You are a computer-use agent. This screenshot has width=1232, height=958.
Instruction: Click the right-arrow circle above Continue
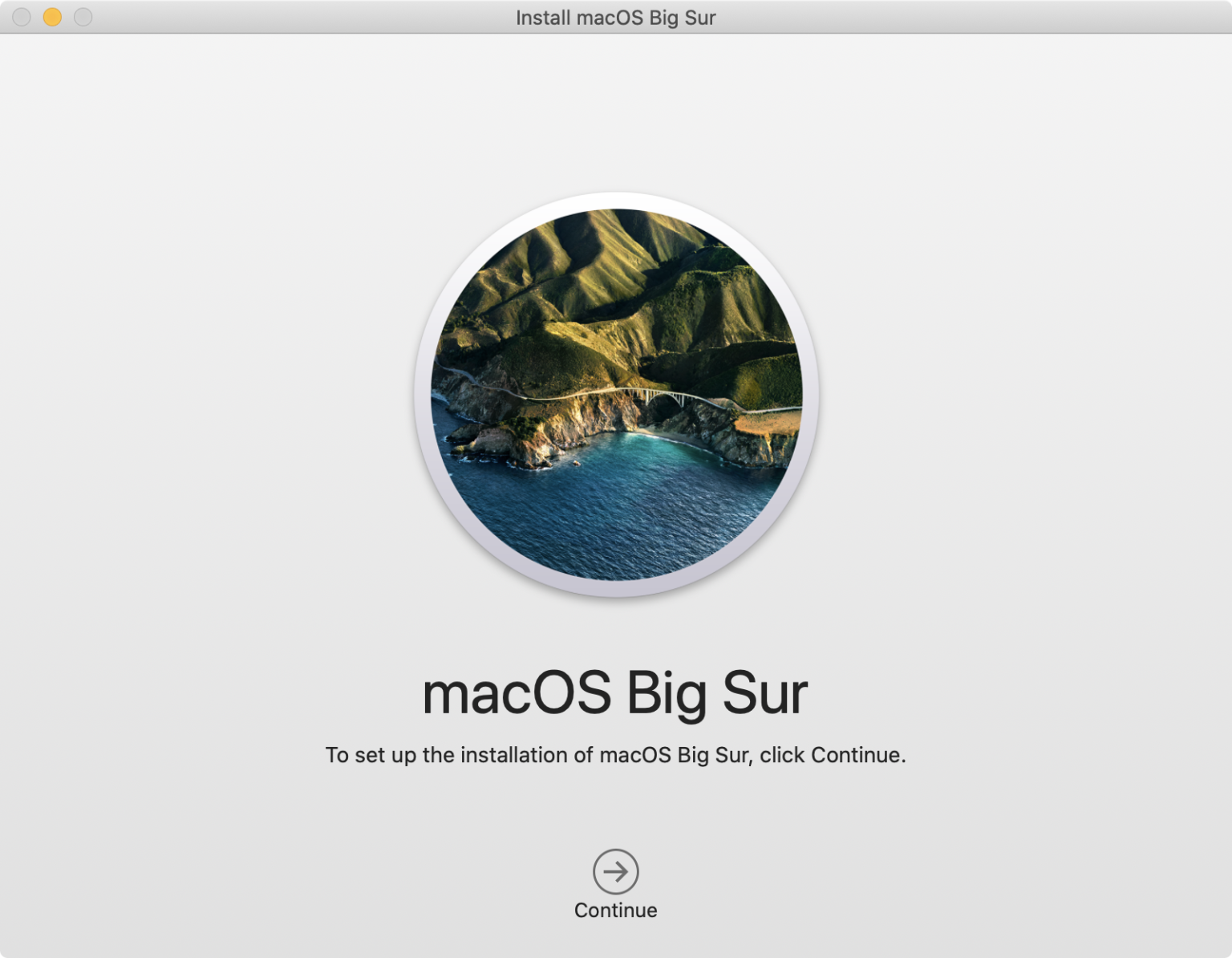tap(616, 872)
